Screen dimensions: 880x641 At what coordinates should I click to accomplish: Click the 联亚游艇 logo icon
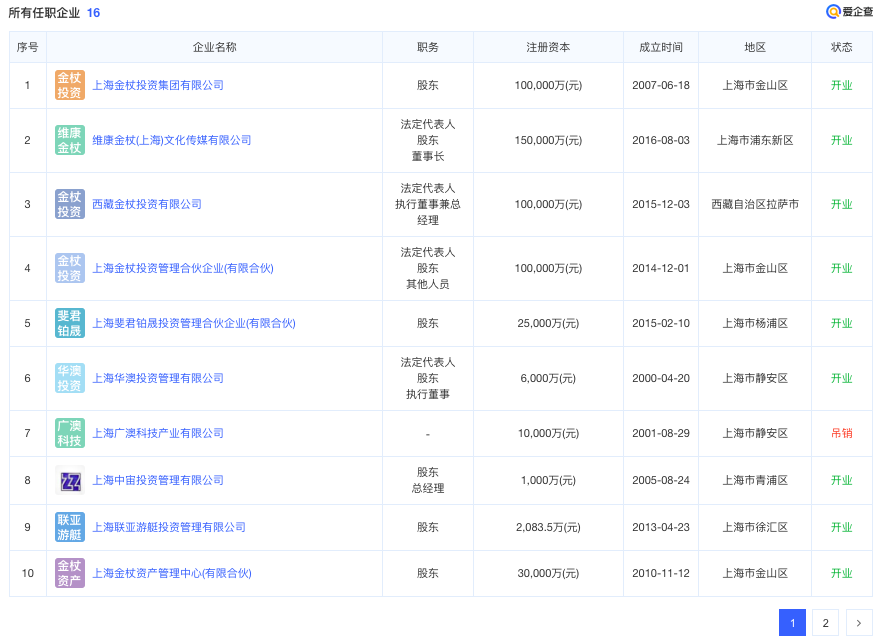pos(70,527)
